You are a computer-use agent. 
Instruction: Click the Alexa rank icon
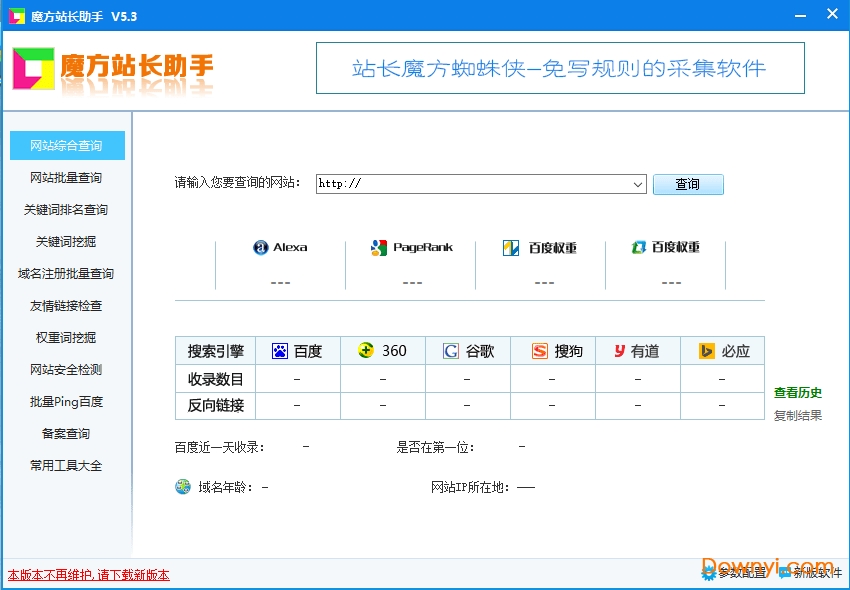[261, 248]
